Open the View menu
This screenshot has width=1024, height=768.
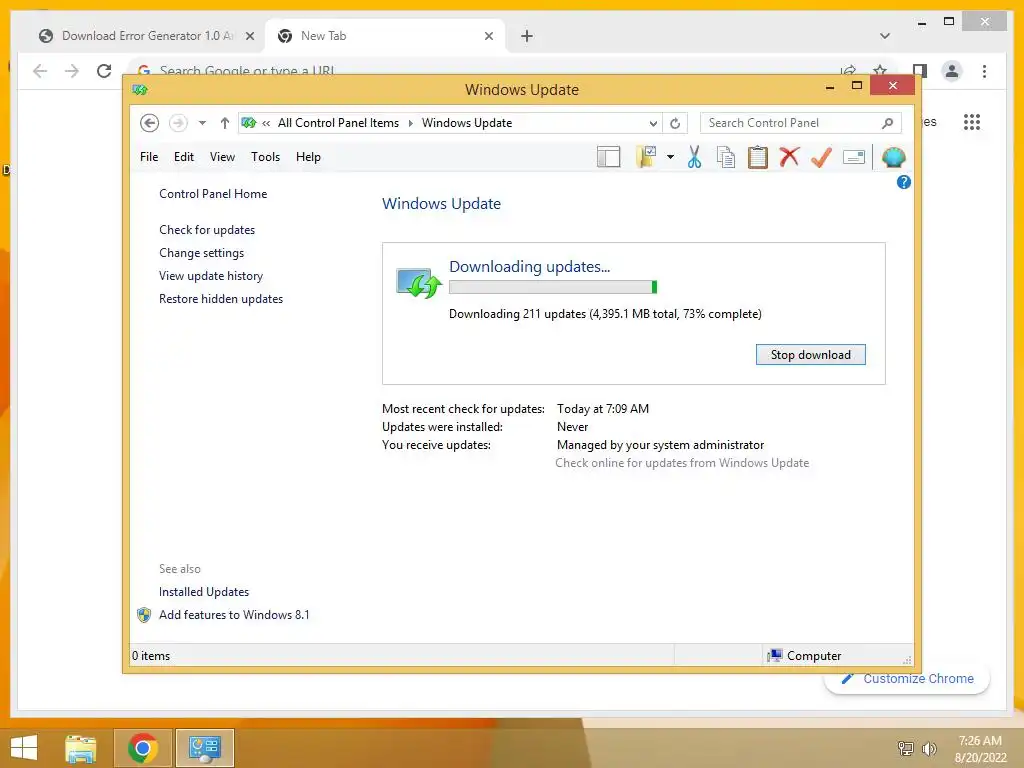pyautogui.click(x=222, y=157)
